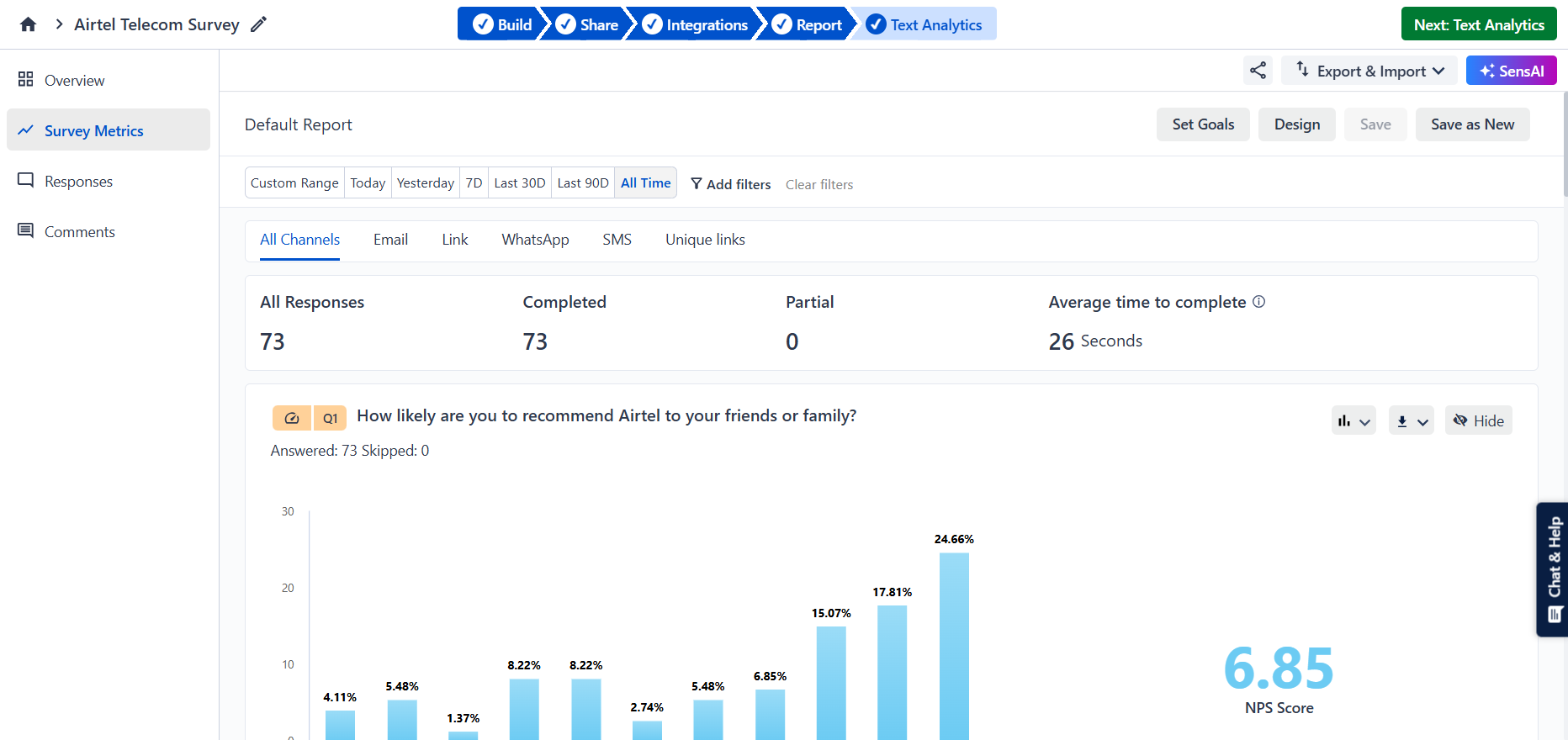Switch to the WhatsApp channel tab

(x=535, y=240)
